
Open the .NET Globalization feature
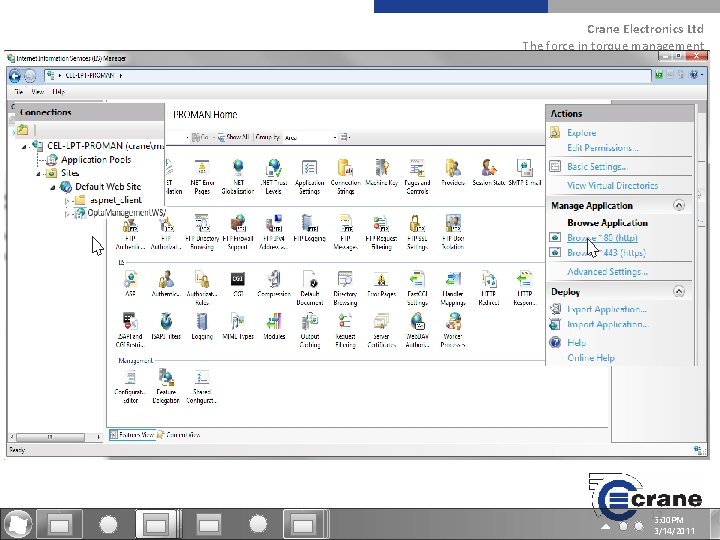[x=237, y=177]
